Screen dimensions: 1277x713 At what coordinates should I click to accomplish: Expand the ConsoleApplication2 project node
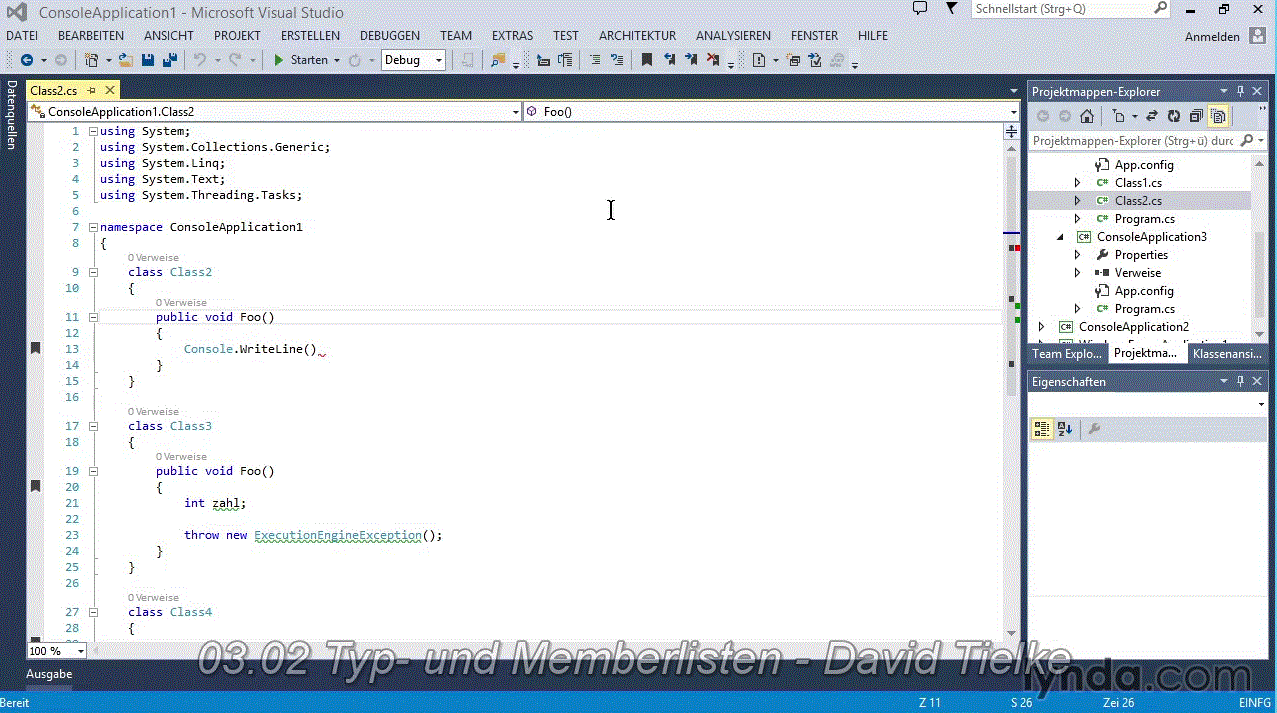coord(1041,327)
